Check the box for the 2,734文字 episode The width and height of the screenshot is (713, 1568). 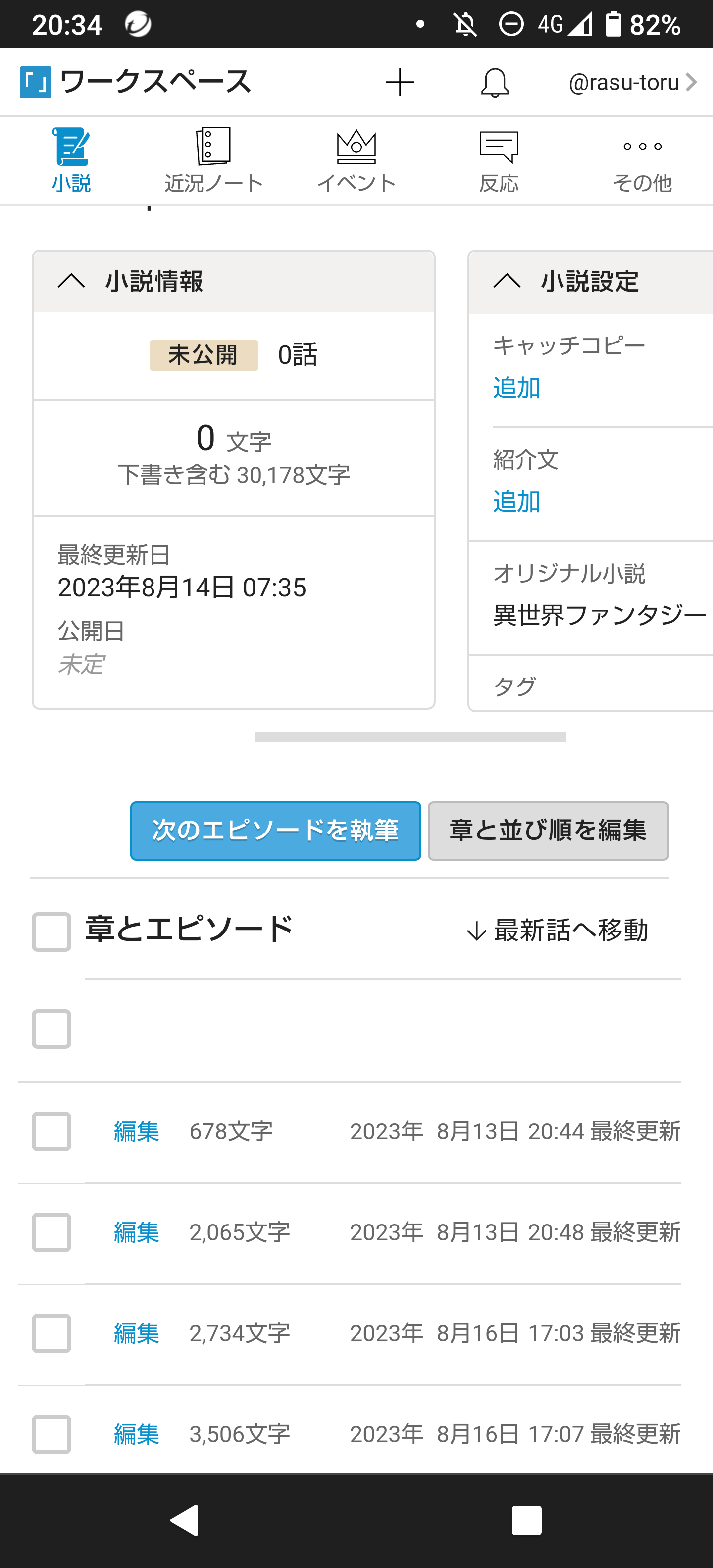[52, 1333]
